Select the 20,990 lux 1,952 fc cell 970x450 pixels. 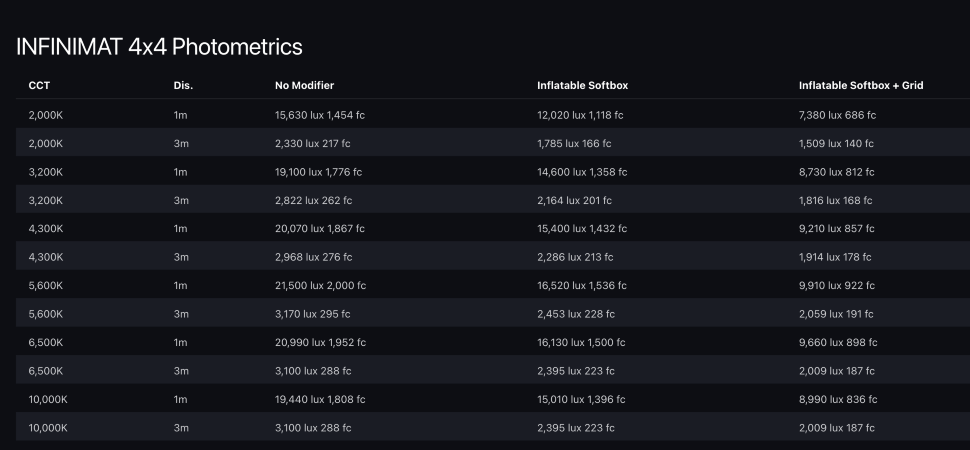point(321,342)
